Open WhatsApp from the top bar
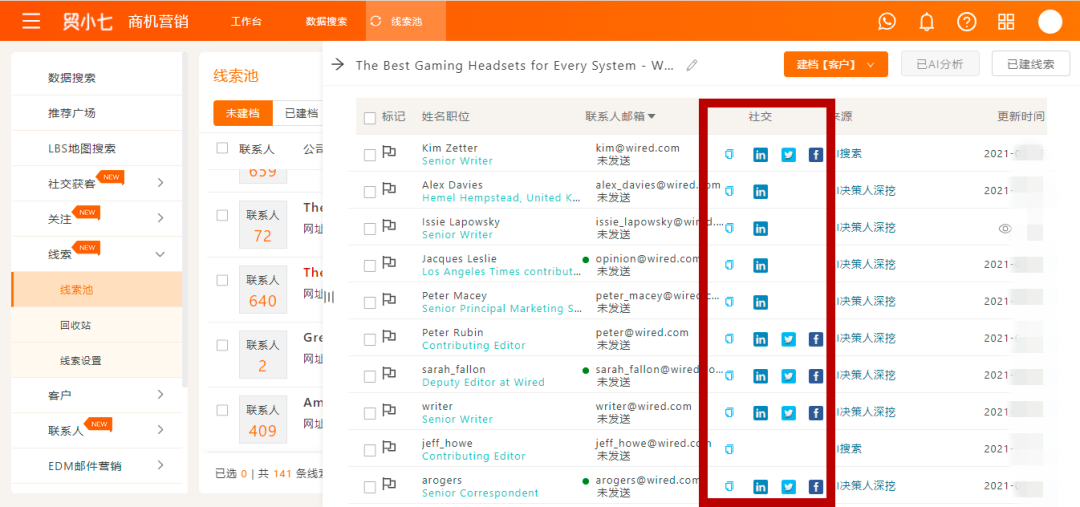Image resolution: width=1080 pixels, height=507 pixels. tap(887, 21)
